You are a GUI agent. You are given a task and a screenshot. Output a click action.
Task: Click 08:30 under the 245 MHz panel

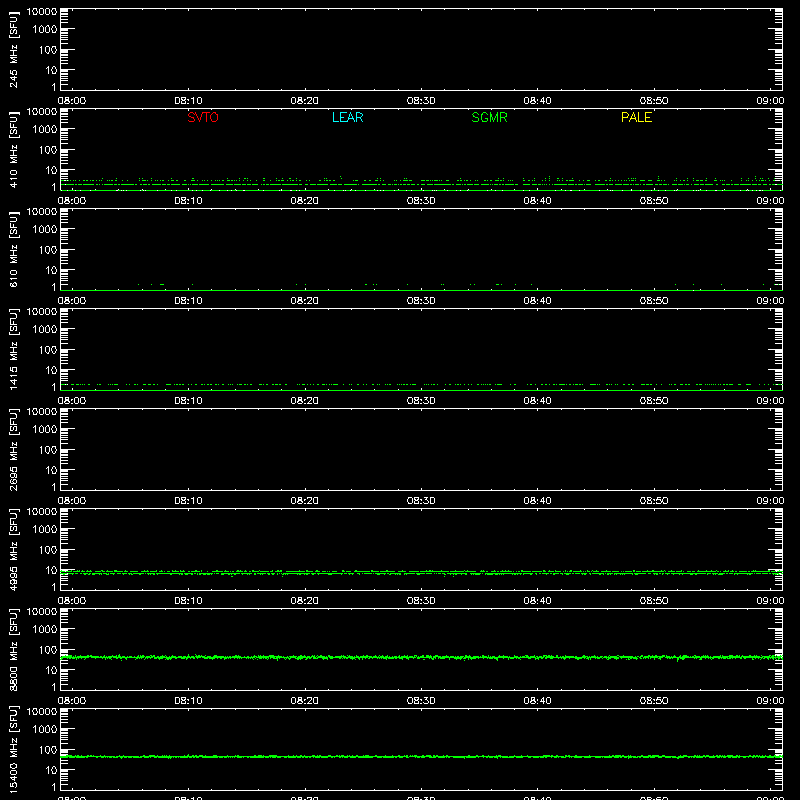pos(421,101)
